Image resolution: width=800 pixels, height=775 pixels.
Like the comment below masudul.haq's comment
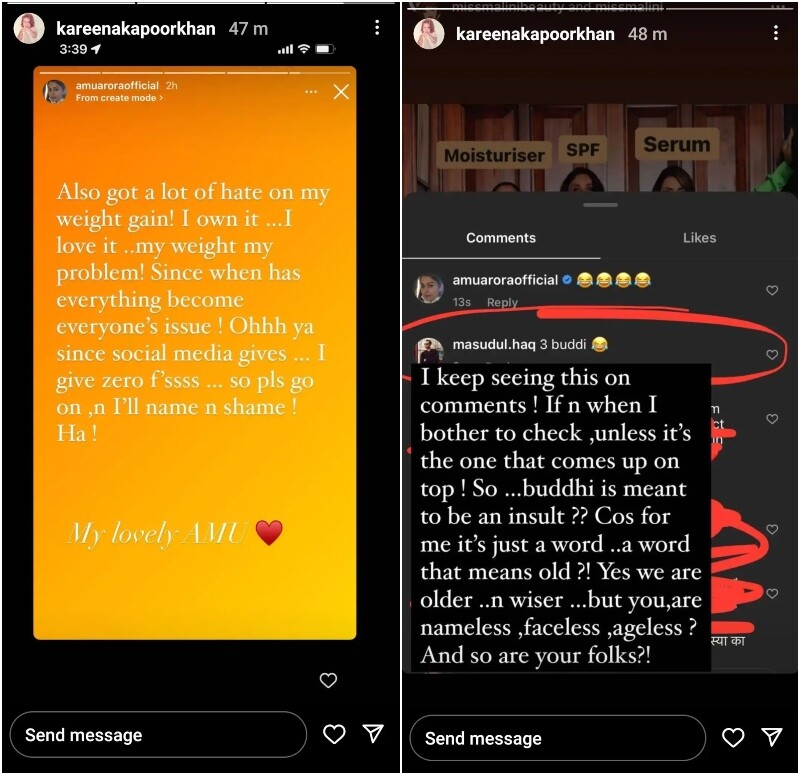click(x=772, y=418)
